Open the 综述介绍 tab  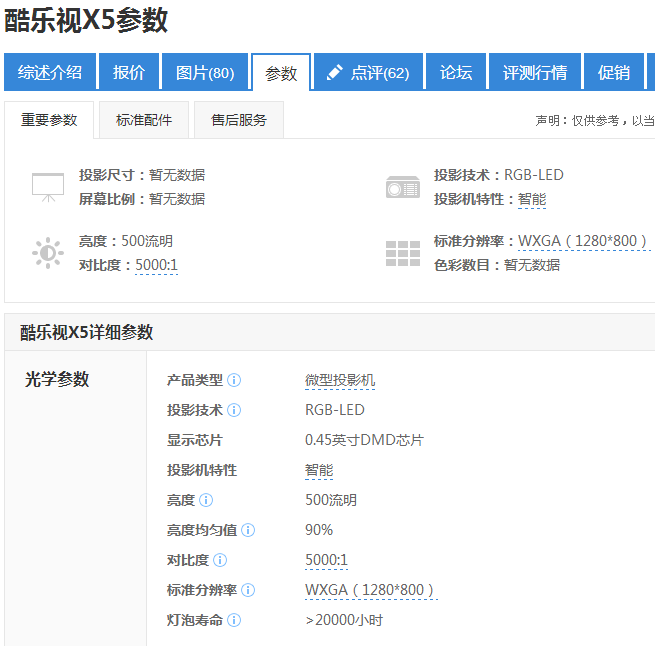[x=50, y=72]
